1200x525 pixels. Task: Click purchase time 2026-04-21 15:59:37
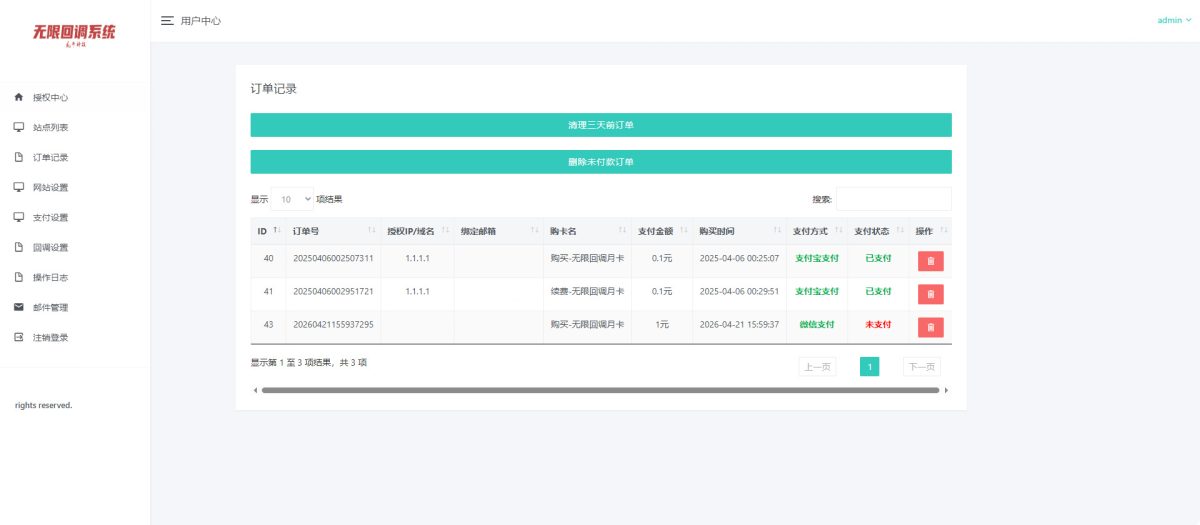(x=739, y=325)
